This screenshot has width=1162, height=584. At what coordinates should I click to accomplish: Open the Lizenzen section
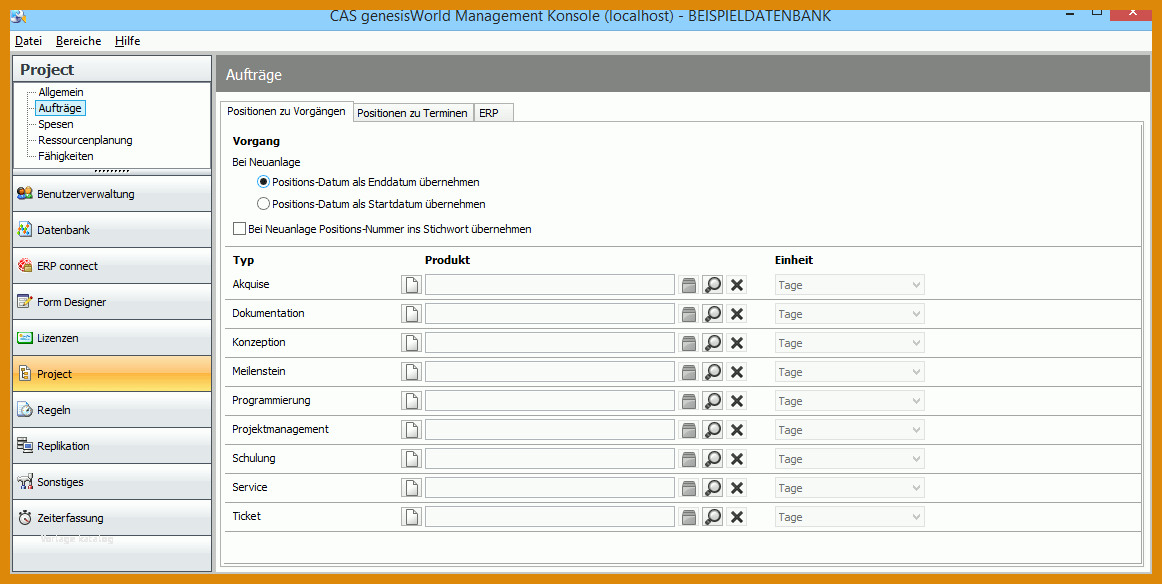point(112,337)
